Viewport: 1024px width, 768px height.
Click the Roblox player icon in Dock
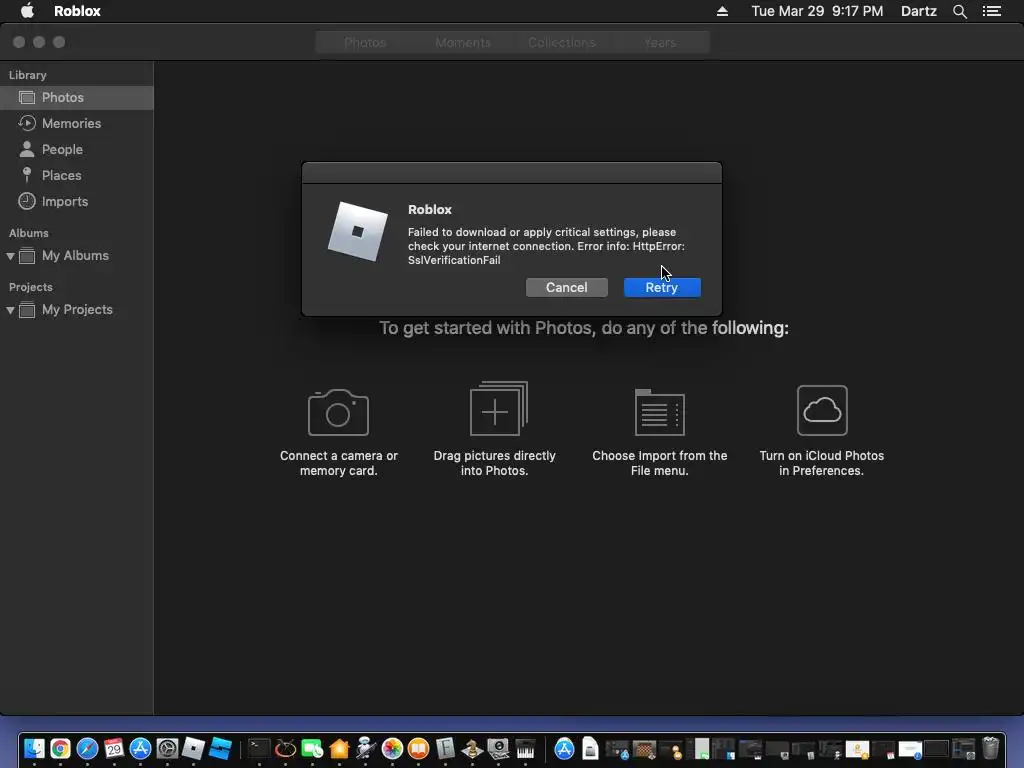point(193,748)
